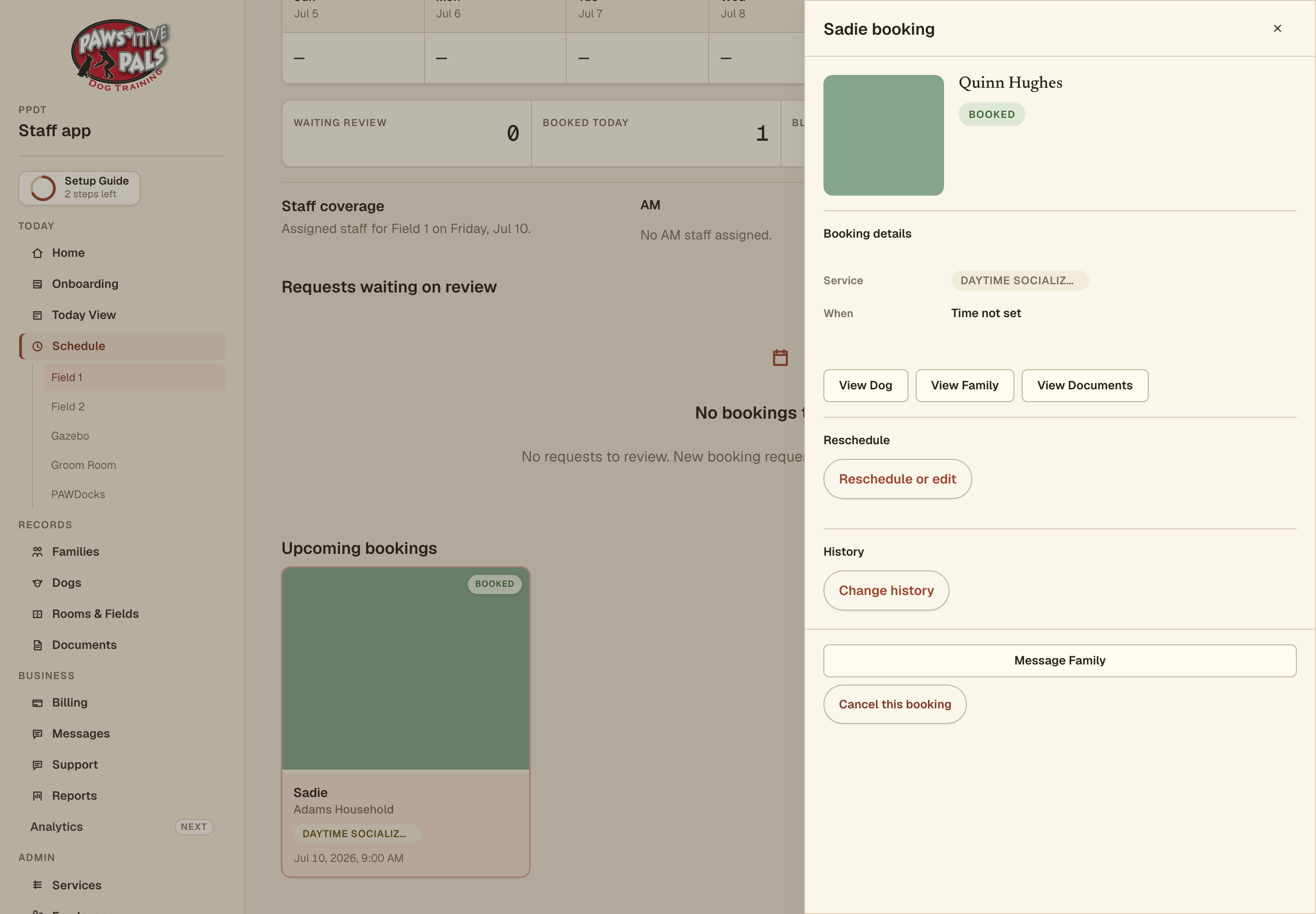Click the Rooms & Fields icon
The width and height of the screenshot is (1316, 914).
(37, 614)
